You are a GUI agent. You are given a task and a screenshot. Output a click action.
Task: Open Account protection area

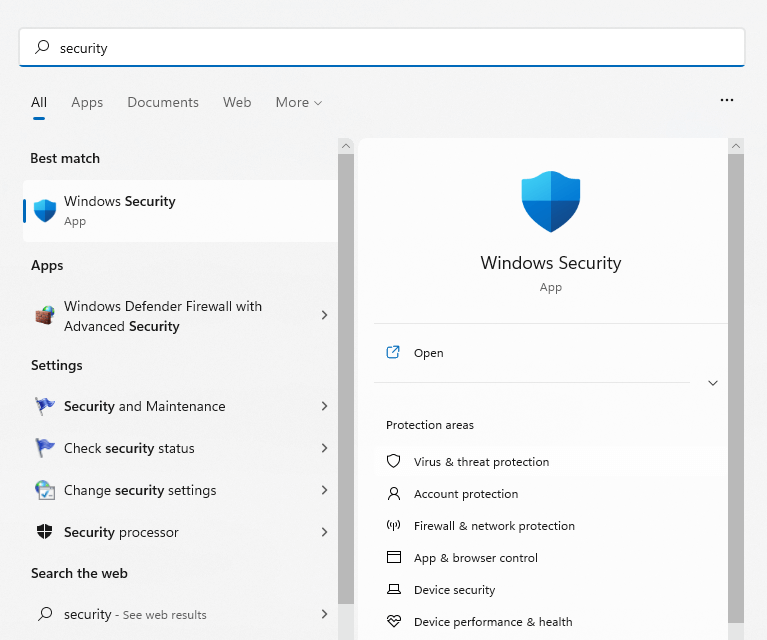(x=465, y=494)
